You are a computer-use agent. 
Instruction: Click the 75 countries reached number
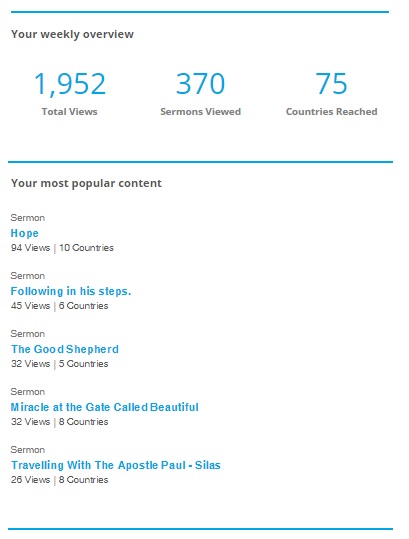(331, 84)
